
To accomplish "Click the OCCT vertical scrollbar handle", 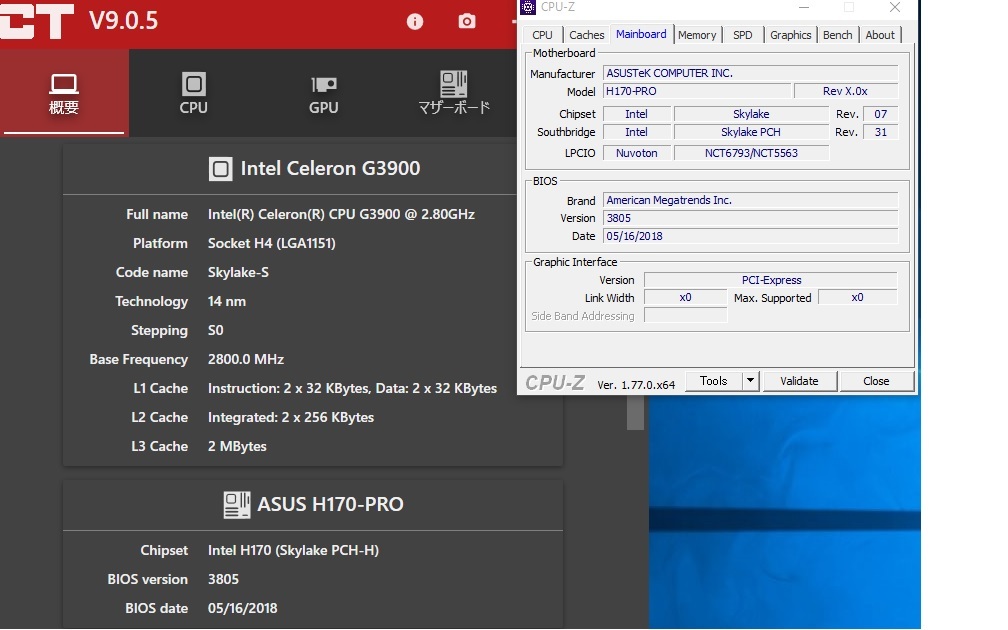I will (635, 412).
